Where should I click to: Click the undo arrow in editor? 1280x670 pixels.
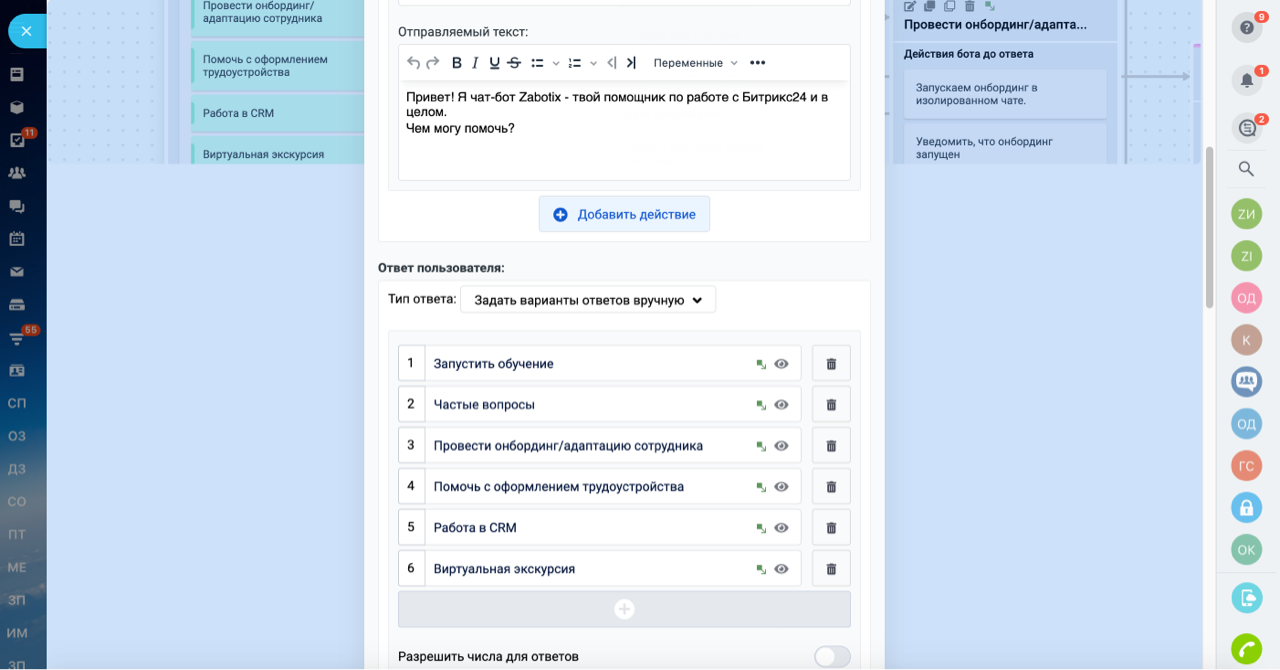point(413,63)
